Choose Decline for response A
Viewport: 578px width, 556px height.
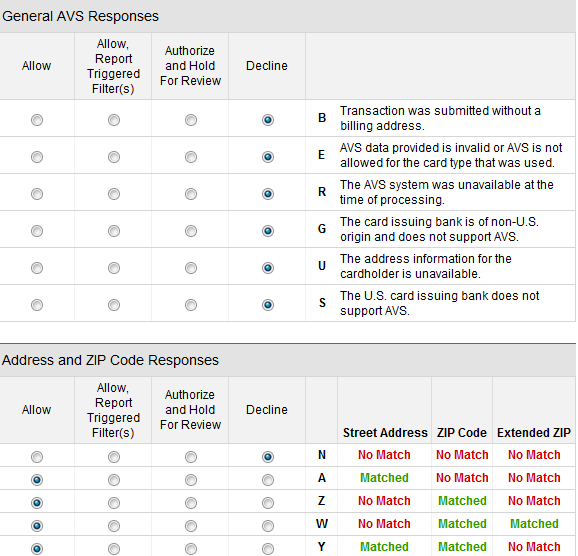tap(268, 480)
